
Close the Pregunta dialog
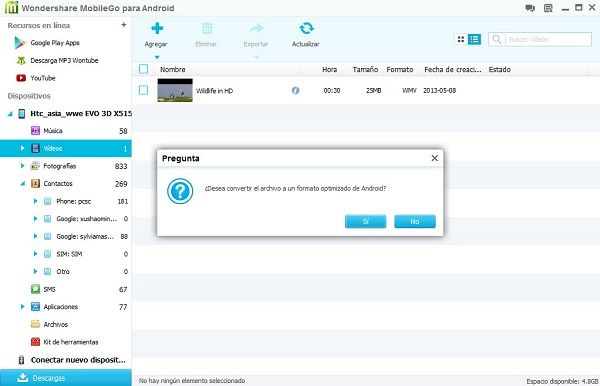point(435,158)
